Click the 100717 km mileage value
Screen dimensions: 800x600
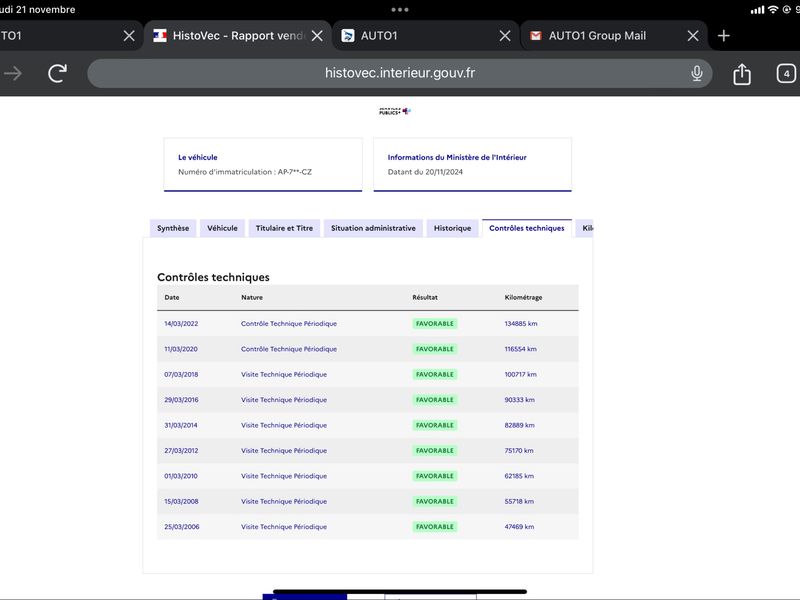click(x=520, y=374)
